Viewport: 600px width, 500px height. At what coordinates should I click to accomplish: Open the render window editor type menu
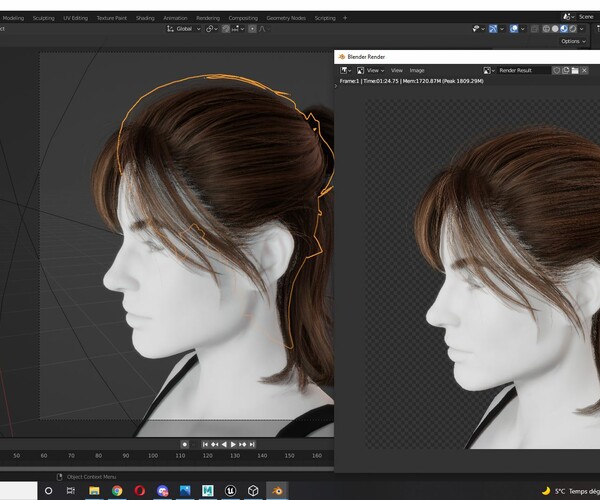coord(346,70)
